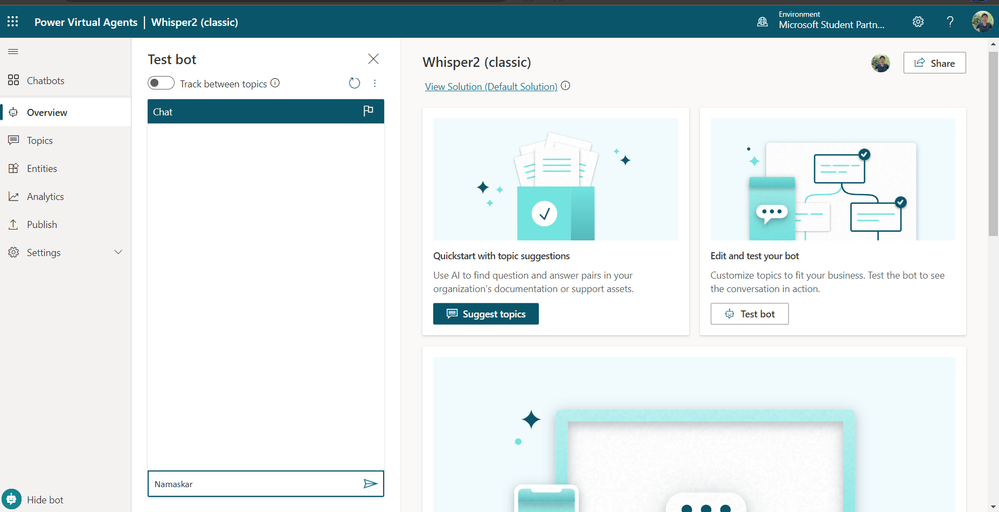Click the Entities icon in sidebar
The image size is (999, 512).
(x=13, y=169)
